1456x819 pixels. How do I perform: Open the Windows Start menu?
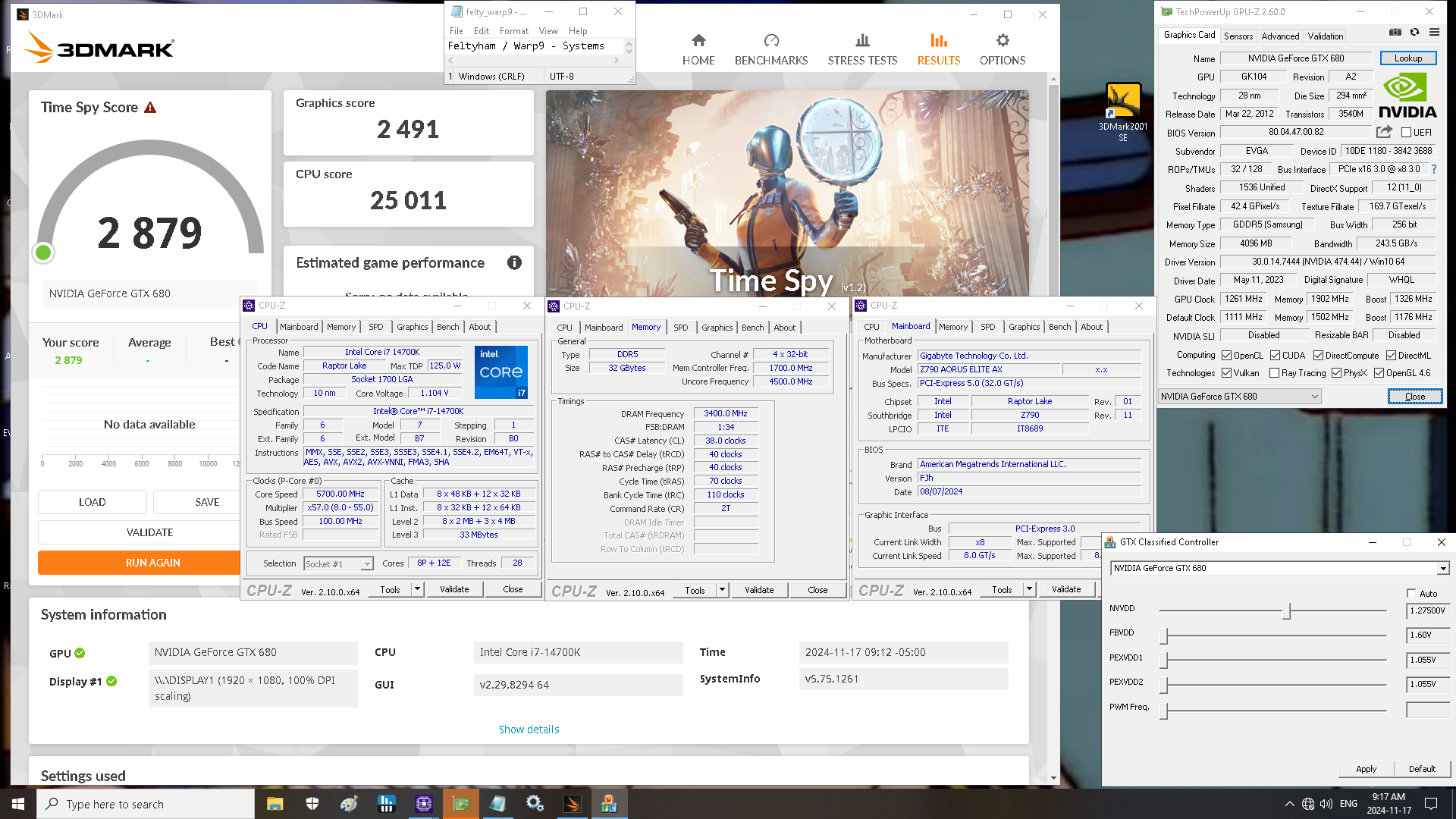[x=18, y=804]
